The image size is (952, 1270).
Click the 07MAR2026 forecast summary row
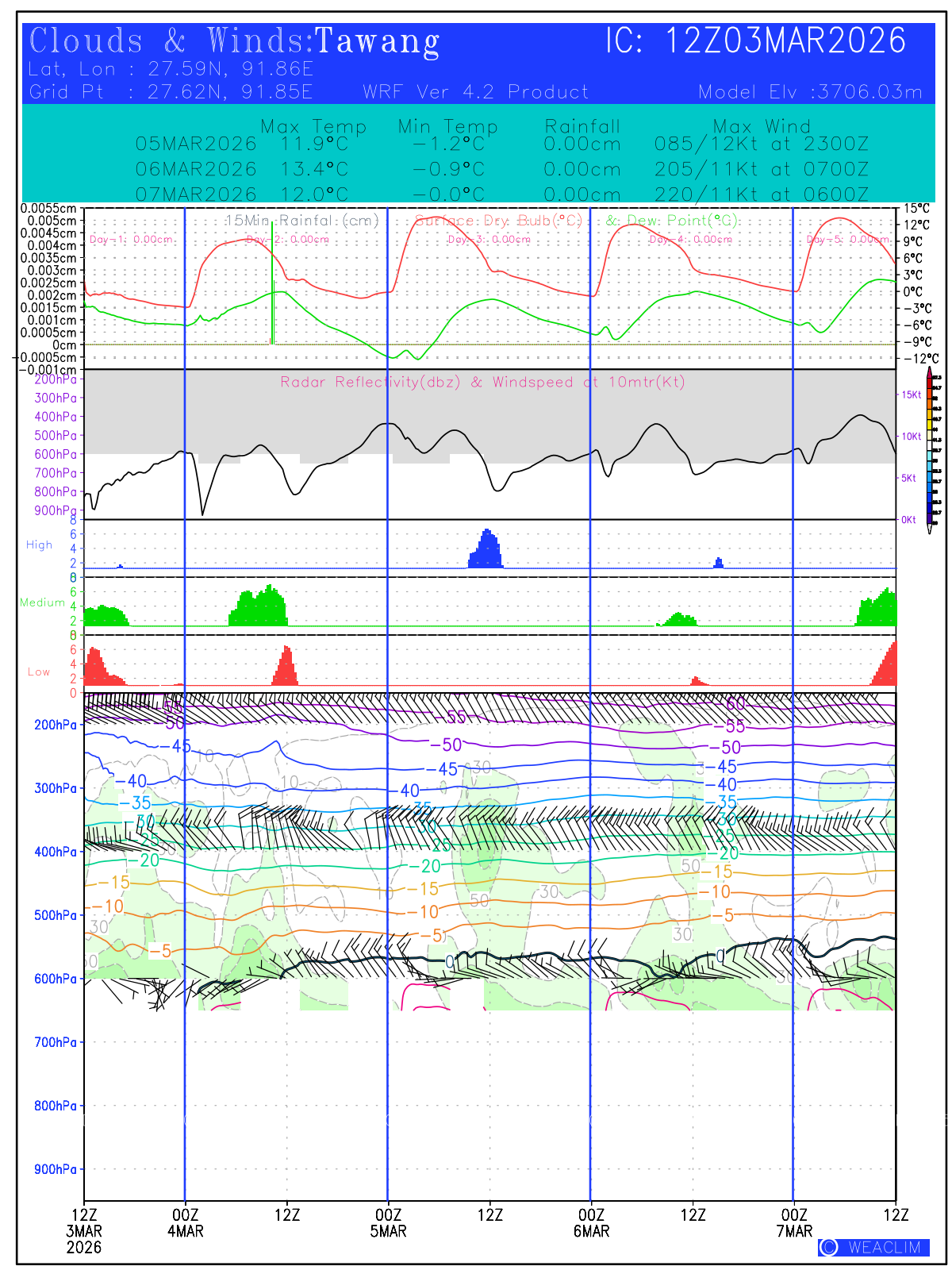coord(501,194)
